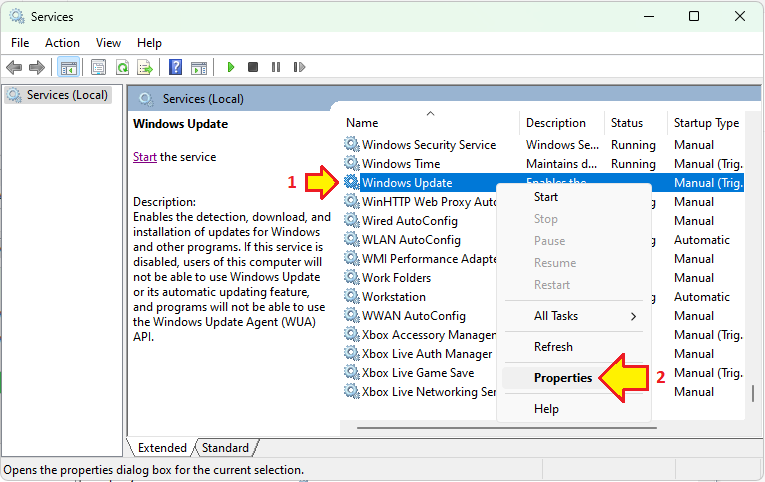Open the Action menu

coord(62,43)
